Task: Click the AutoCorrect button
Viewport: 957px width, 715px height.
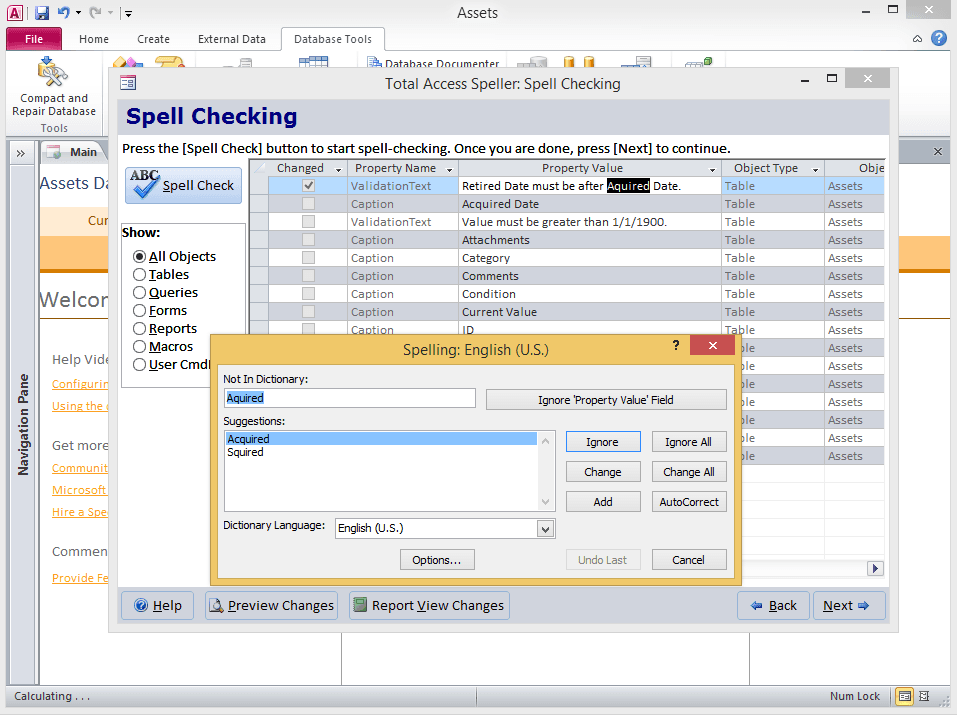Action: point(689,502)
